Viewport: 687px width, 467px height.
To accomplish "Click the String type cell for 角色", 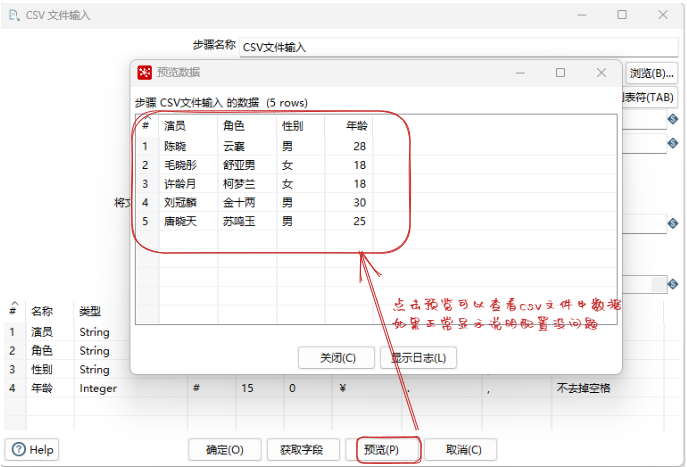I will click(x=94, y=350).
